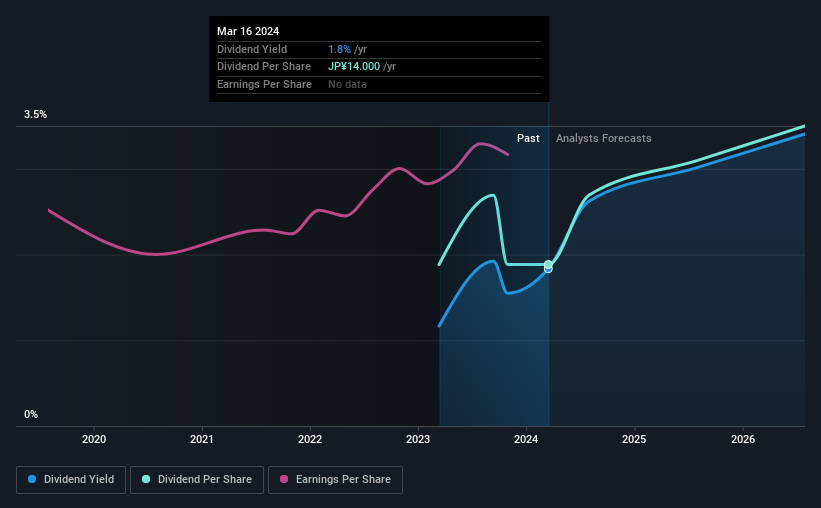Click the Analysts Forecasts label
This screenshot has width=821, height=508.
click(604, 138)
